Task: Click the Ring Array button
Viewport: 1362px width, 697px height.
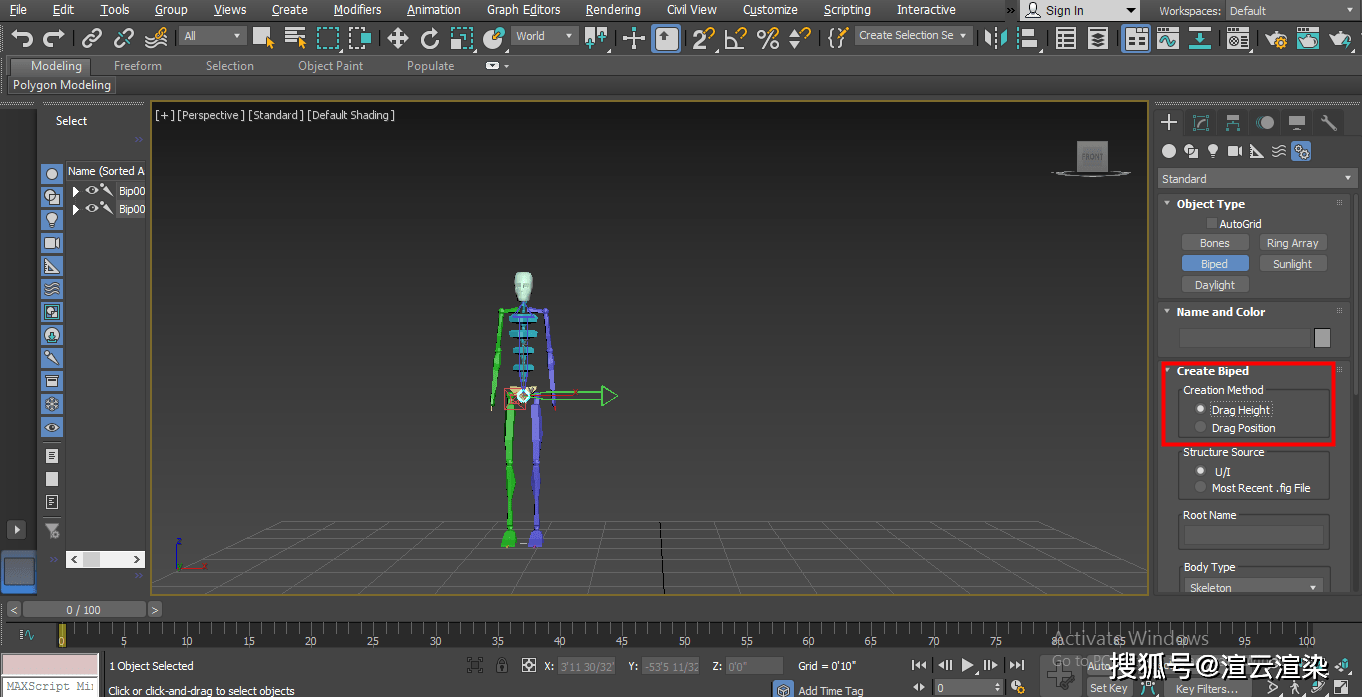Action: point(1292,243)
